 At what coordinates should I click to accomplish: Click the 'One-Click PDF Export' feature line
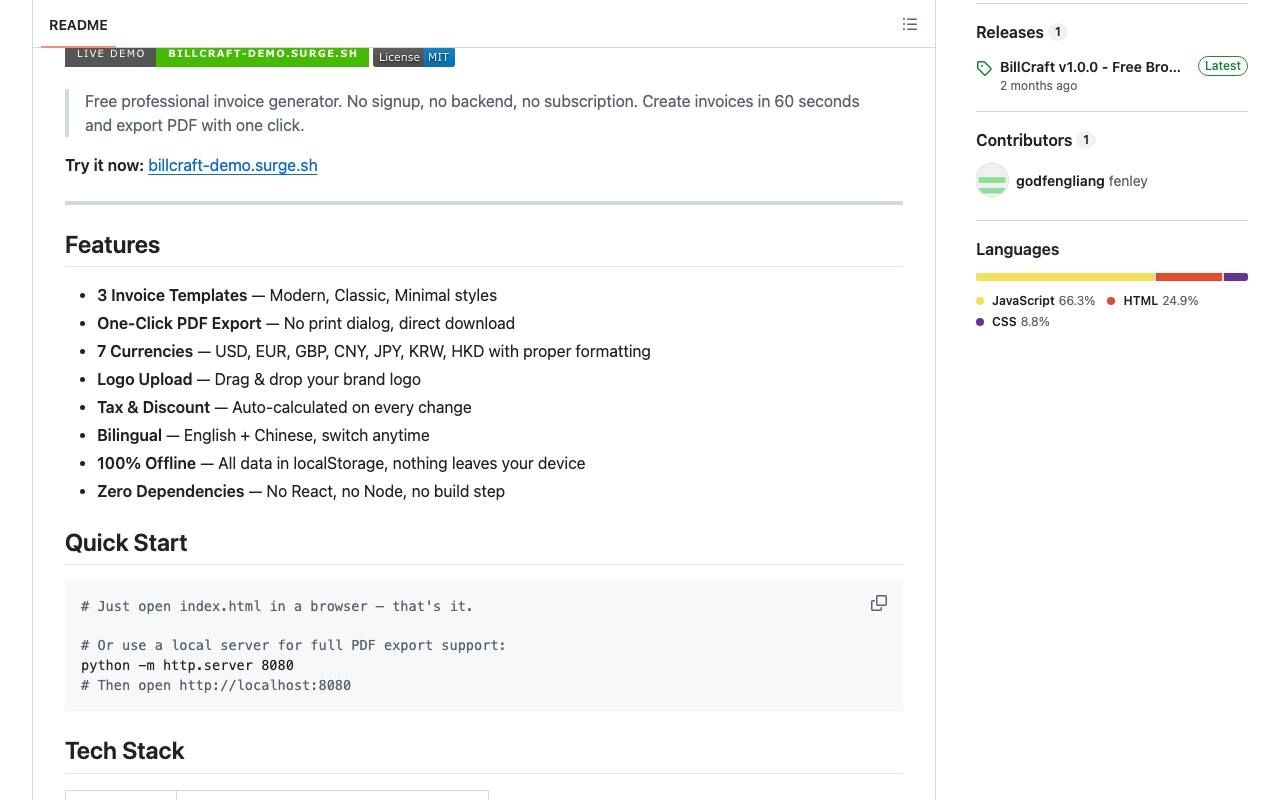306,323
